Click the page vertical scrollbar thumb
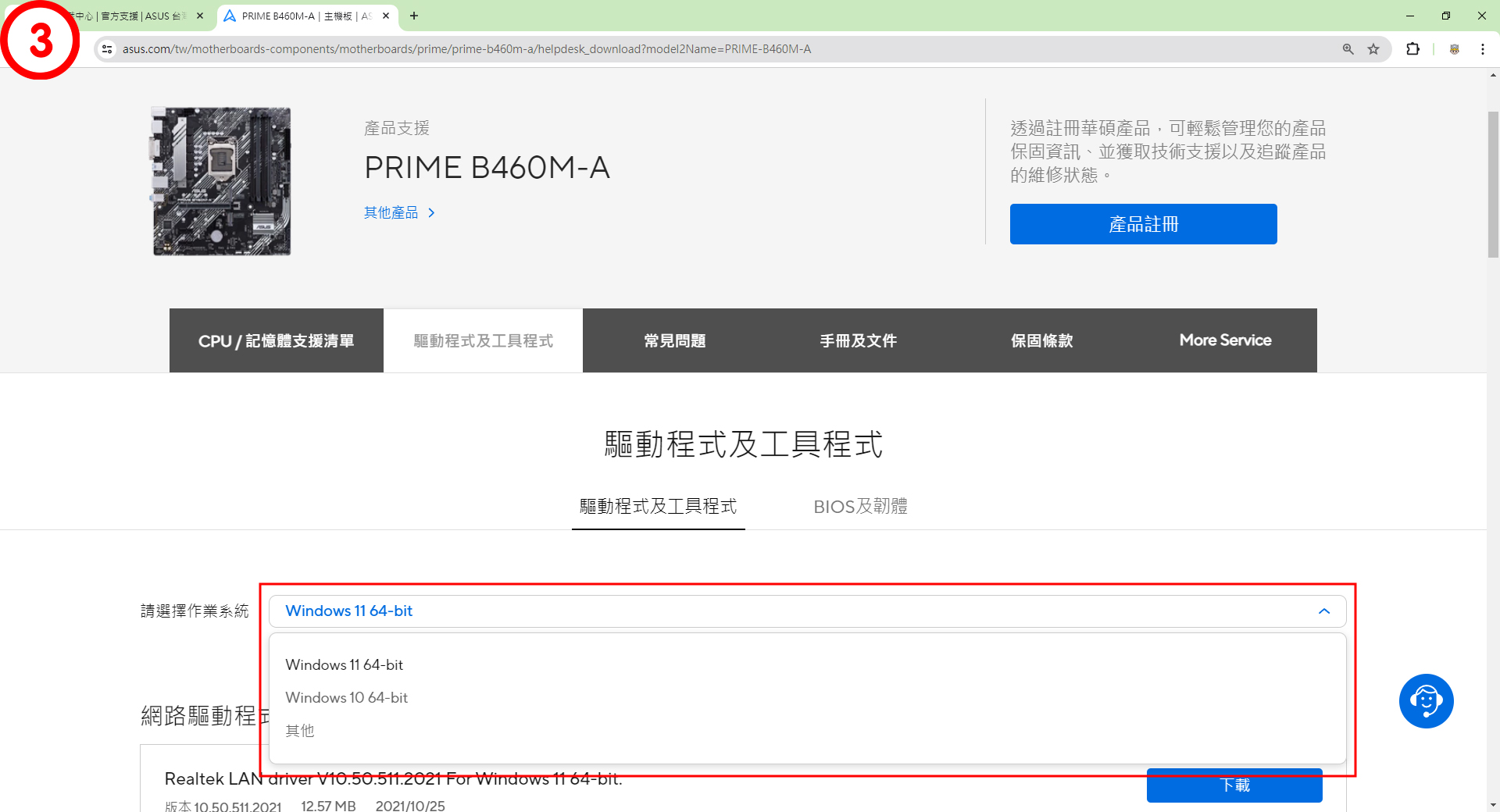The width and height of the screenshot is (1500, 812). click(1493, 183)
